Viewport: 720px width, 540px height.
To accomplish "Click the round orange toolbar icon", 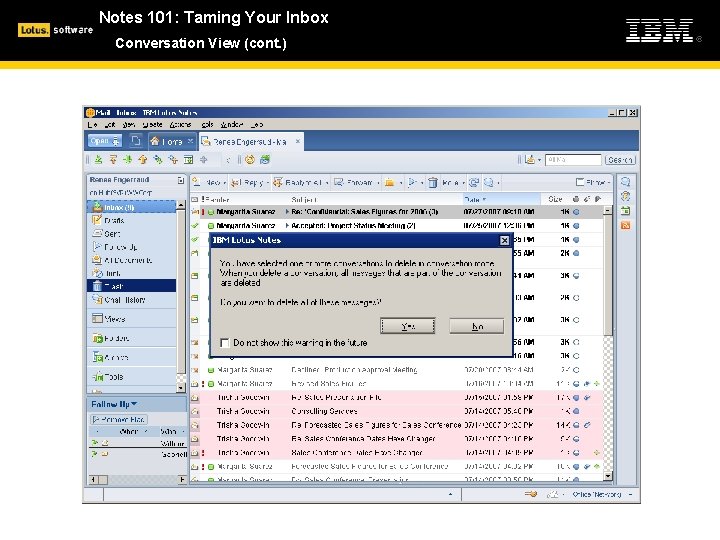I will (250, 160).
